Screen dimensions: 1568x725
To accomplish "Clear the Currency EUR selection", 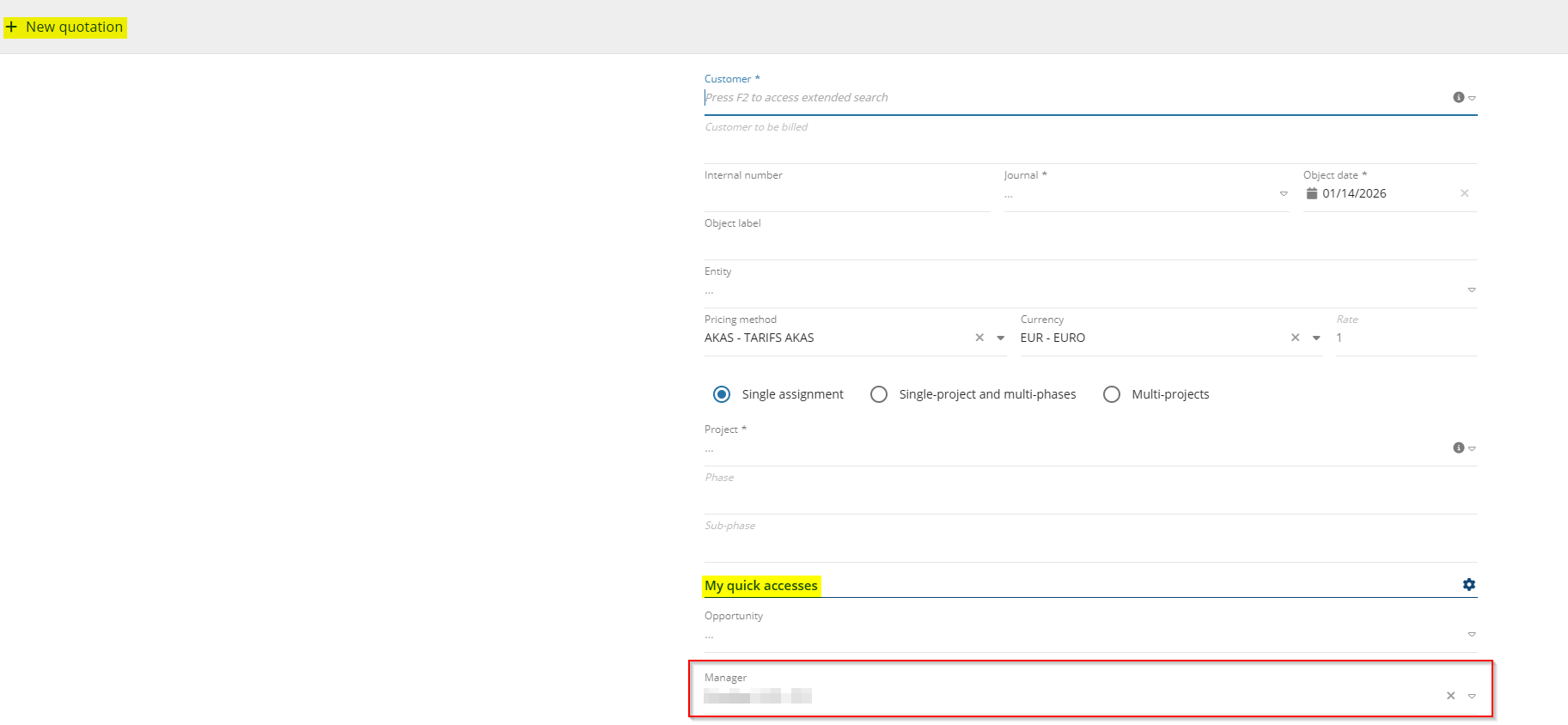I will click(x=1295, y=338).
